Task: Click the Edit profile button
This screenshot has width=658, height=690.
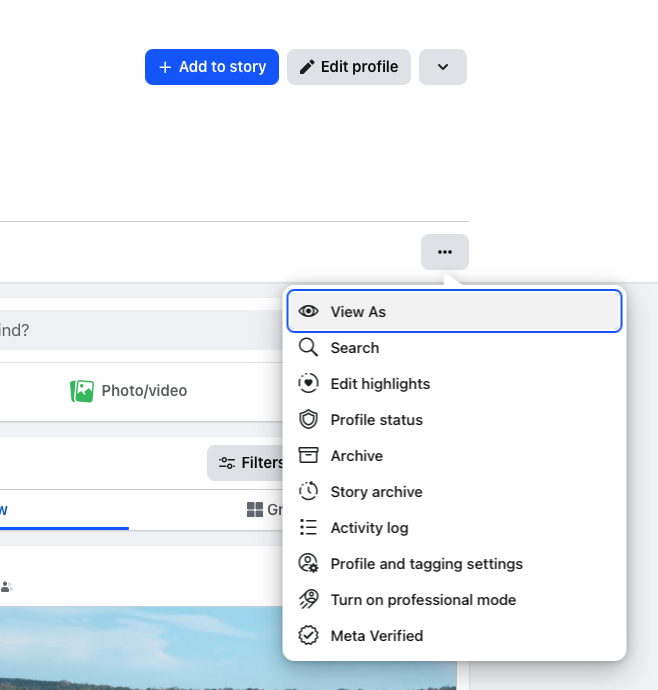Action: [349, 67]
